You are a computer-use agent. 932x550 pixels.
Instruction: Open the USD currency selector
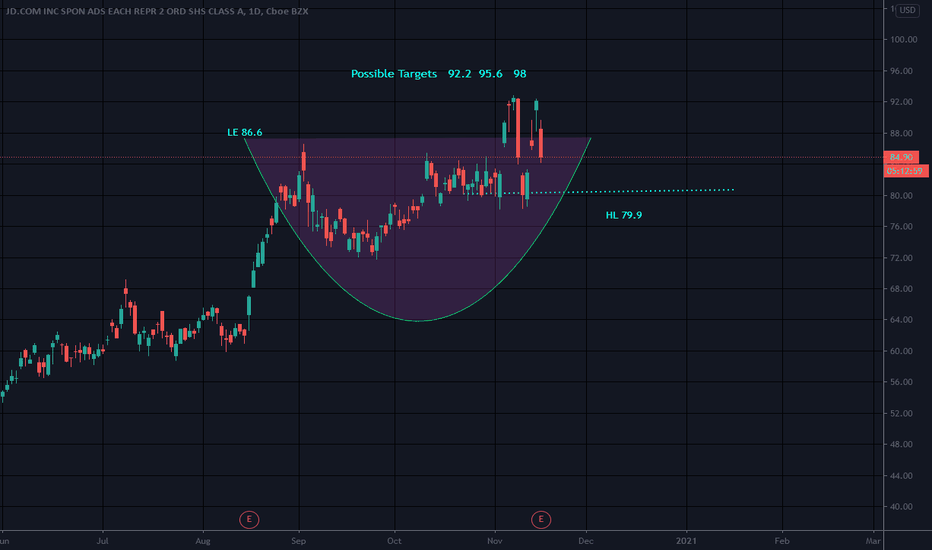click(x=907, y=10)
